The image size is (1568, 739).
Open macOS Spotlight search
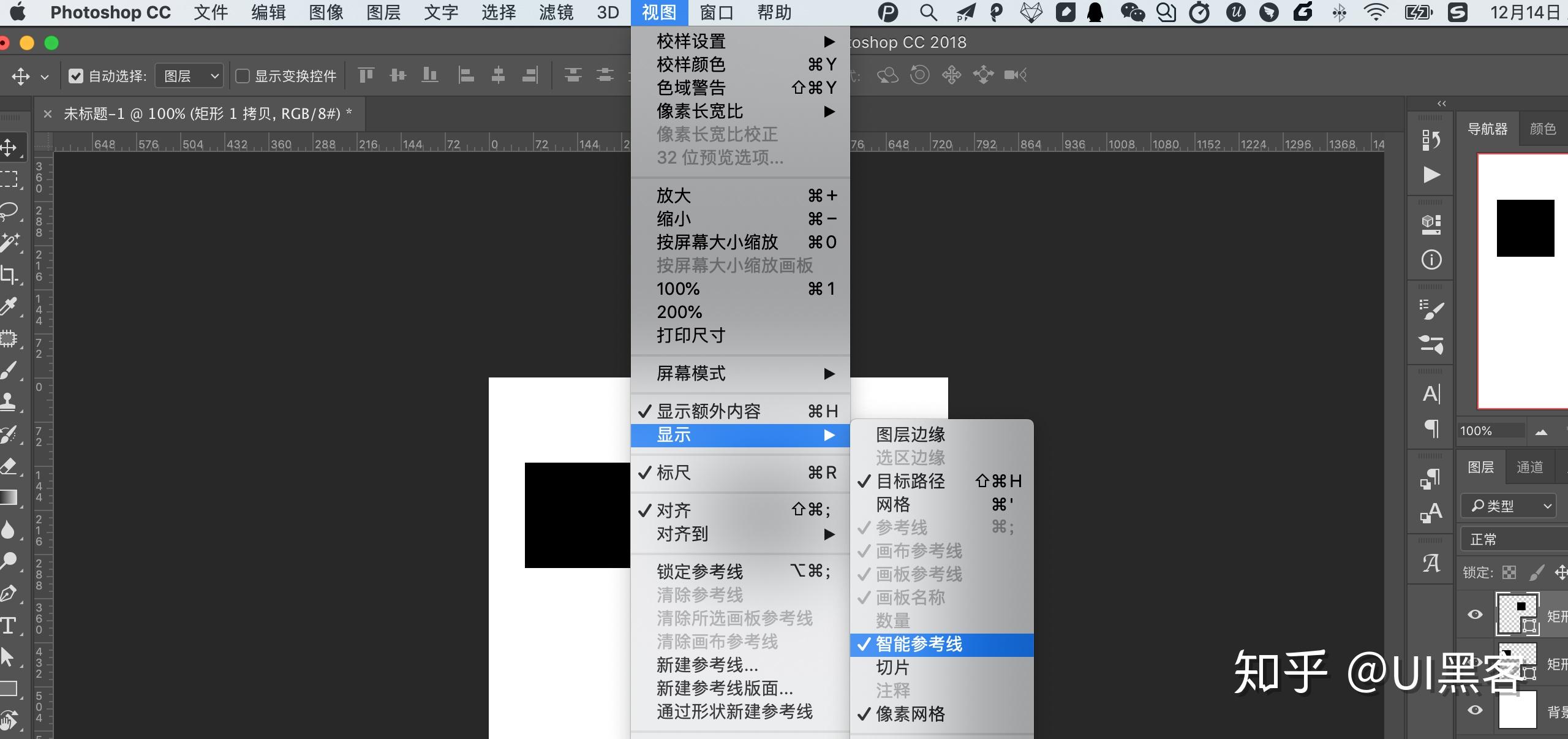click(928, 12)
